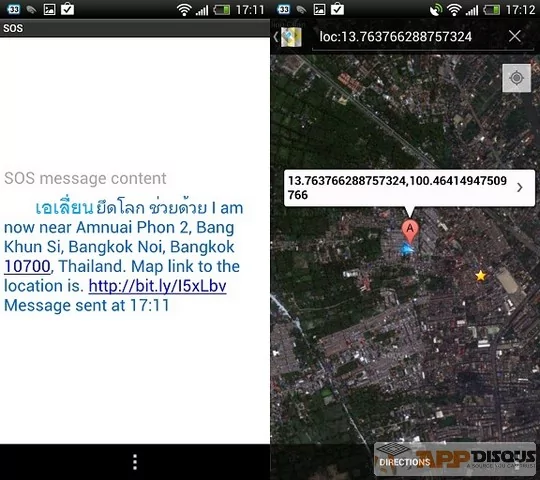Tap Wi-Fi icon in left status bar
Viewport: 540px width, 480px height.
point(184,10)
